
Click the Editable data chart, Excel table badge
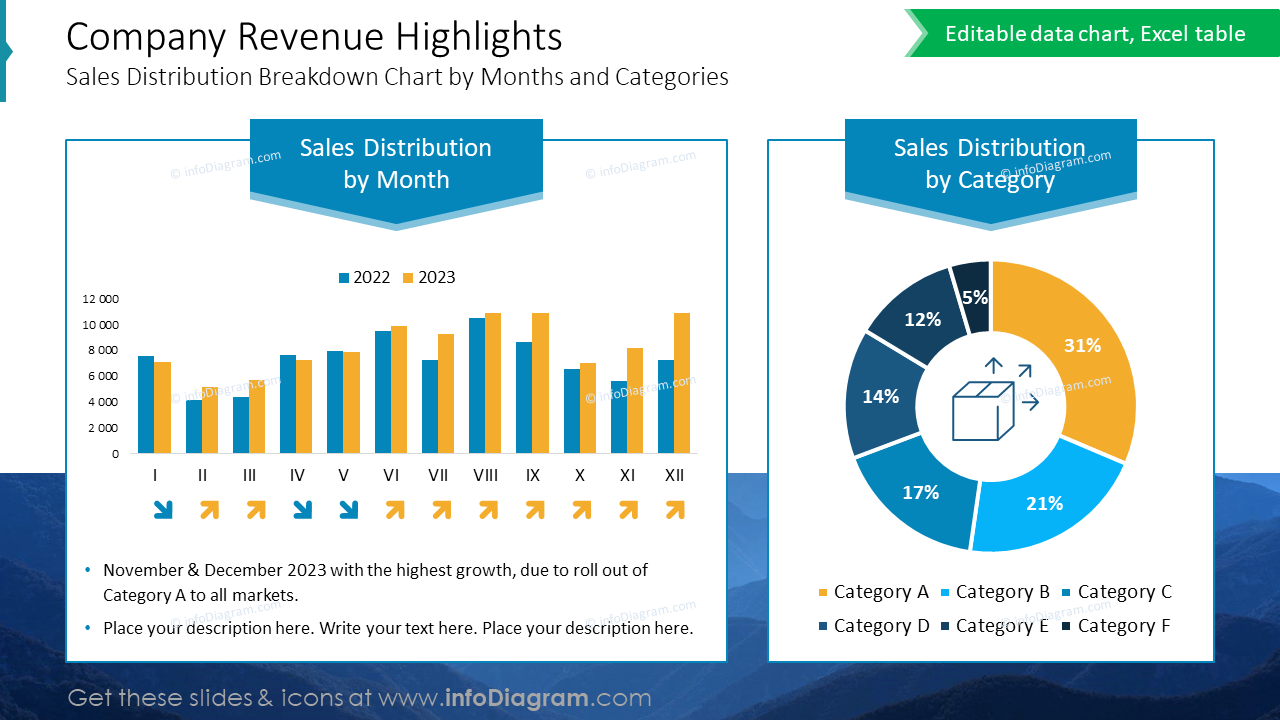tap(1096, 33)
